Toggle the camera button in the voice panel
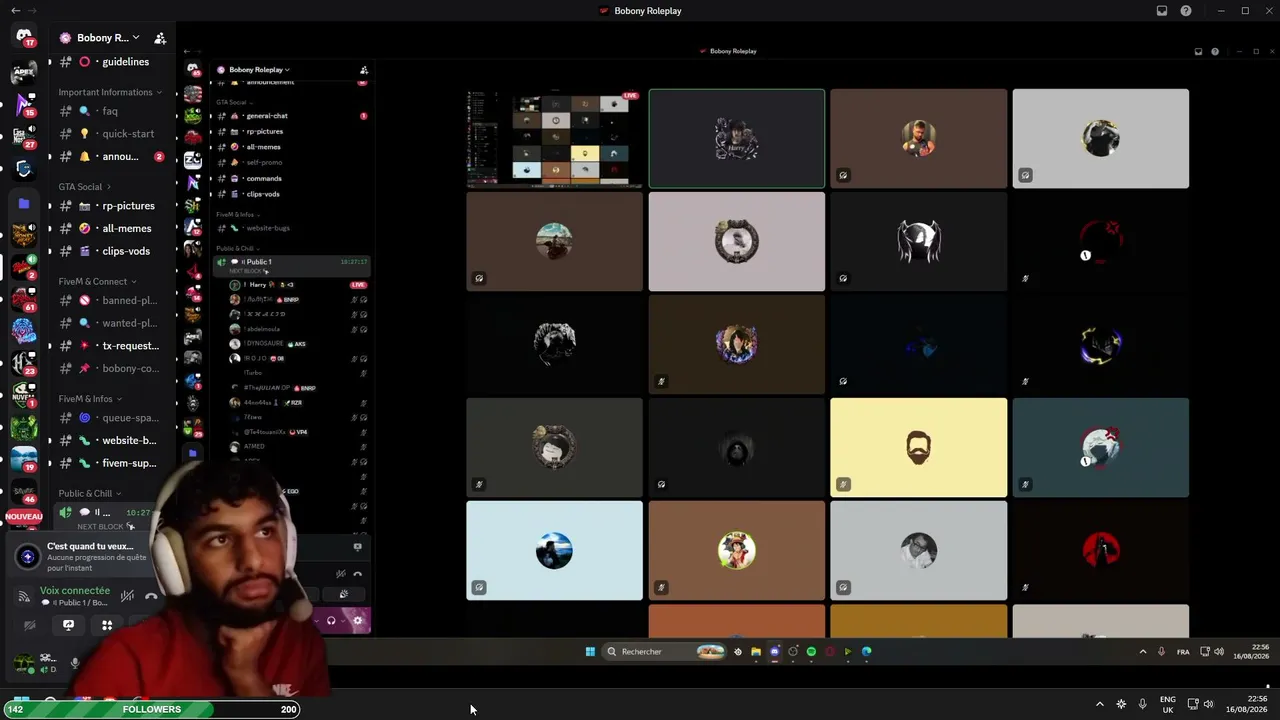Image resolution: width=1280 pixels, height=720 pixels. click(x=30, y=625)
